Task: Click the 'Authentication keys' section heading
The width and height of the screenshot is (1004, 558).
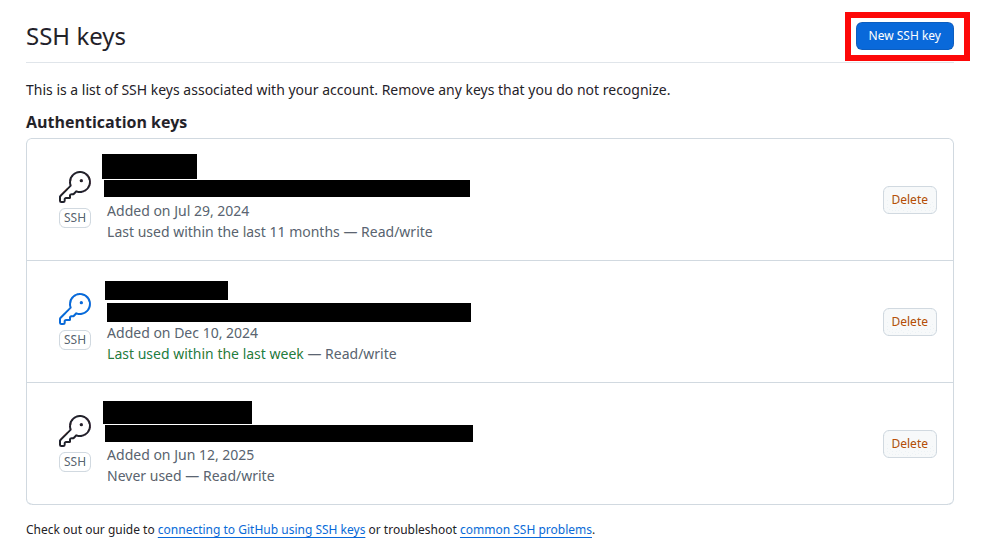Action: click(106, 122)
